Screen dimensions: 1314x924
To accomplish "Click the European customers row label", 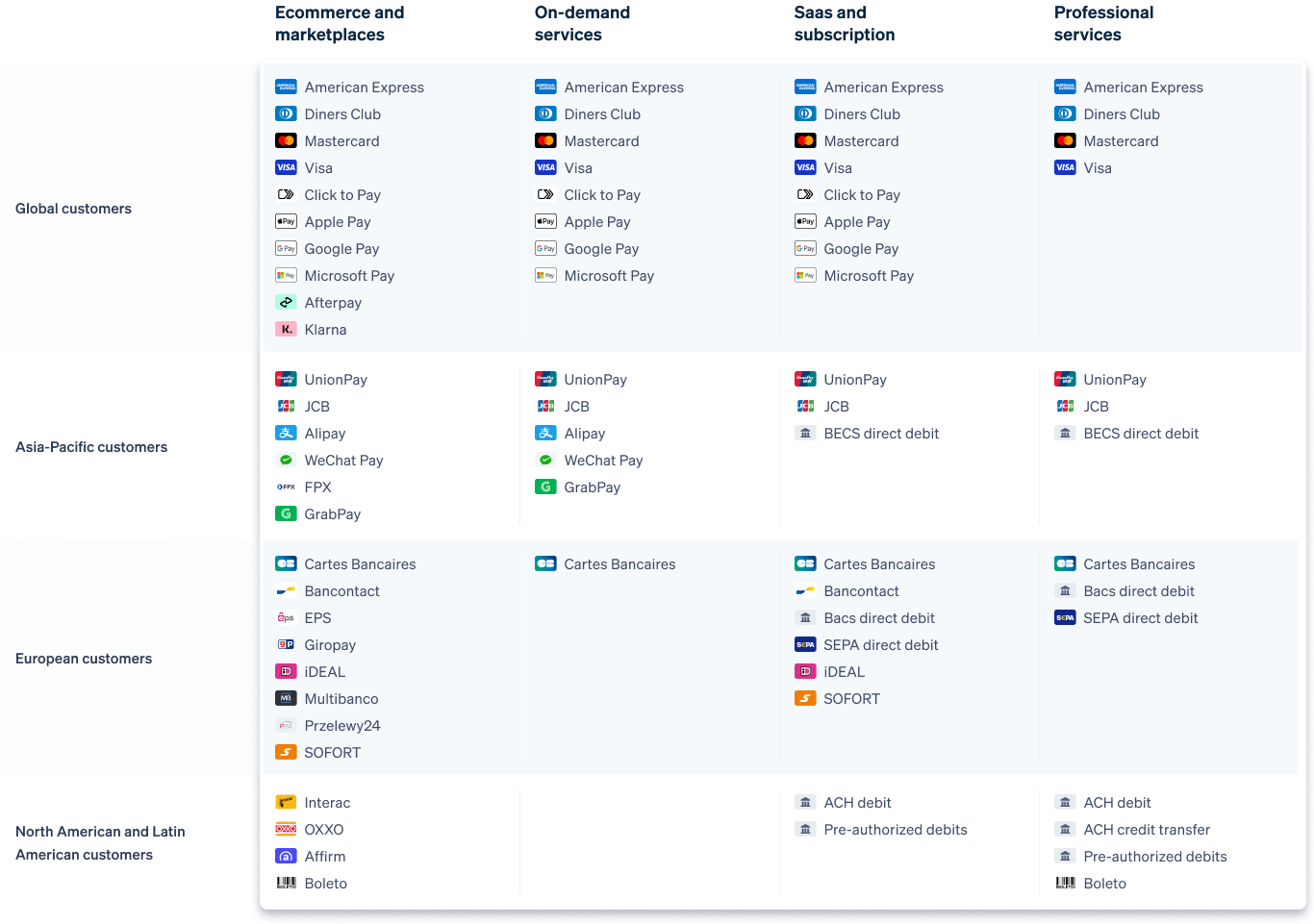I will [84, 659].
